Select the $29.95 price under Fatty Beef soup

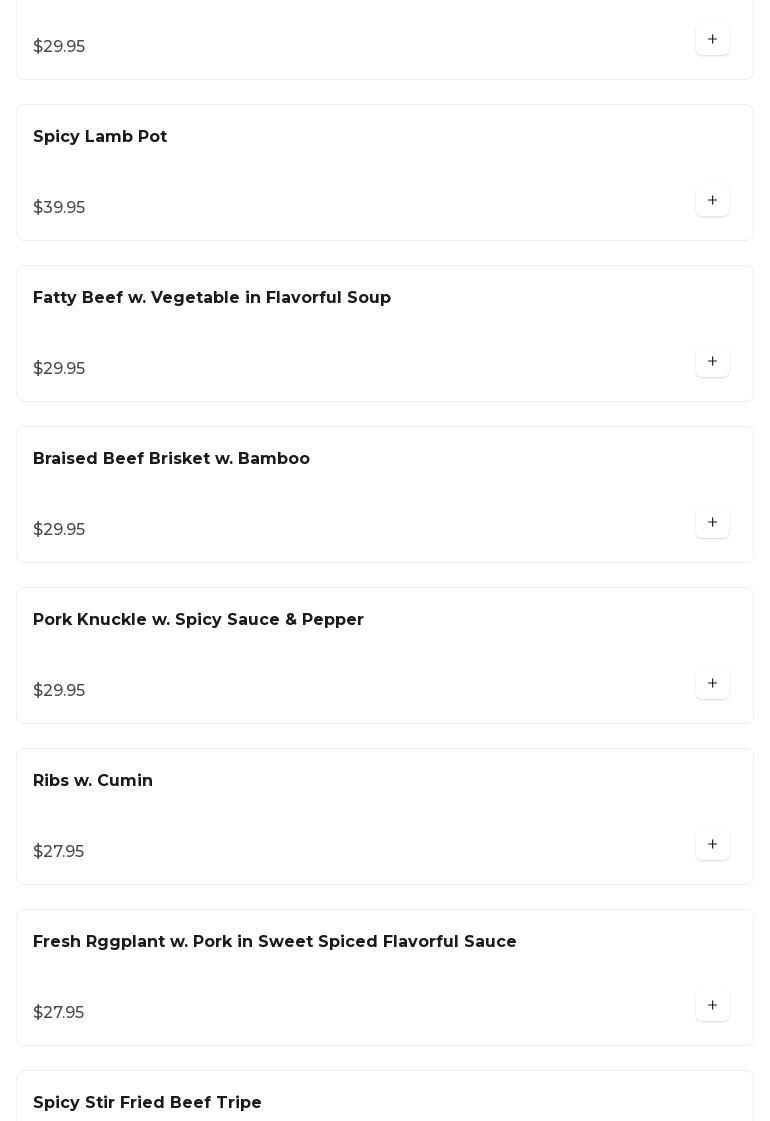coord(59,368)
